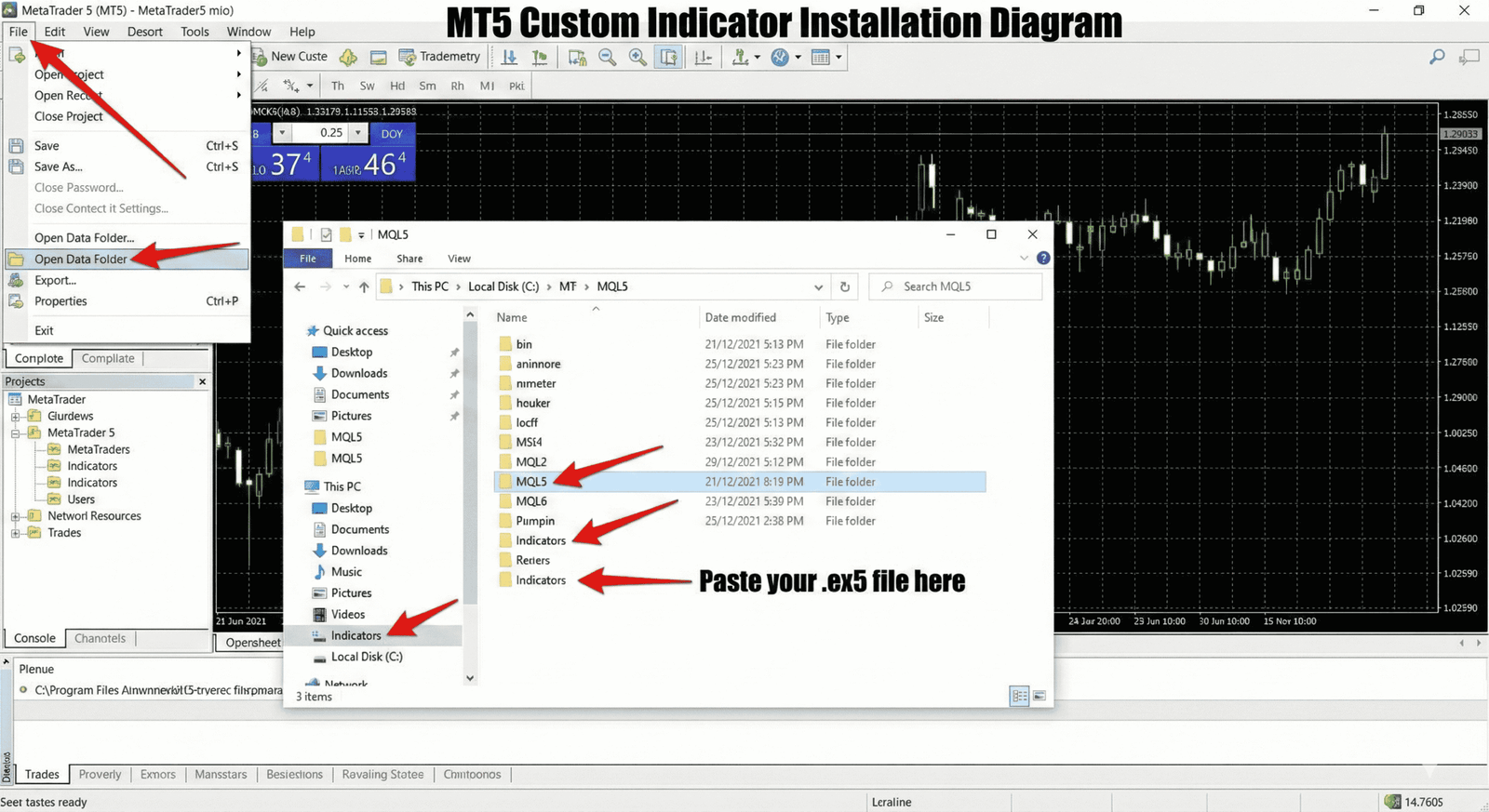Open the address bar history dropdown
Viewport: 1489px width, 812px height.
coord(818,286)
